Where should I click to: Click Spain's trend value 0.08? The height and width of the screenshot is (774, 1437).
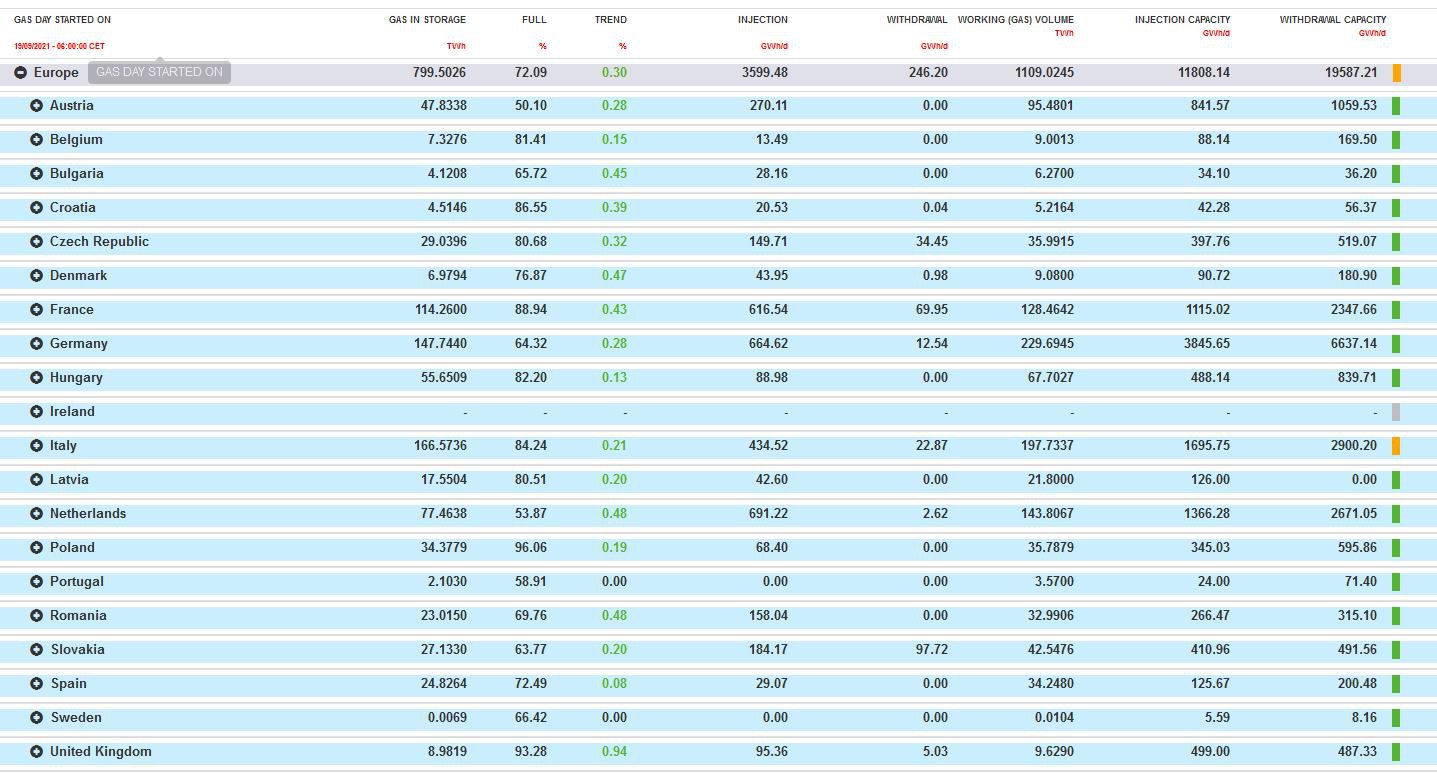coord(615,684)
